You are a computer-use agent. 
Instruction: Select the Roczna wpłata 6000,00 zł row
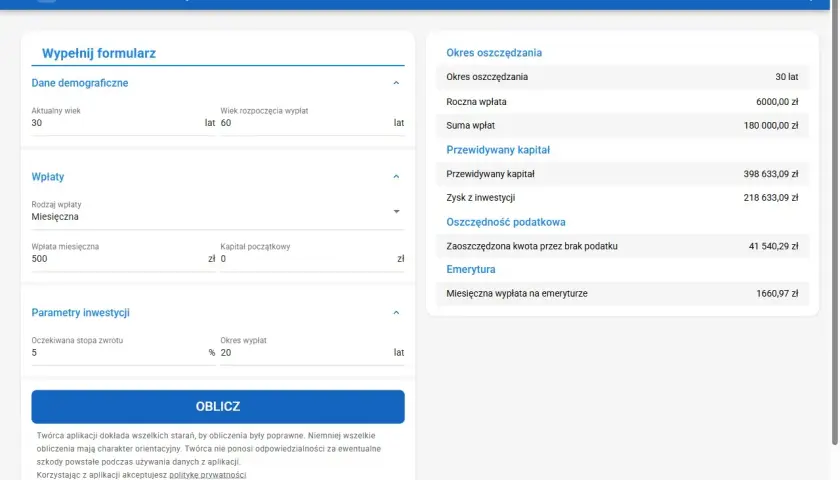(622, 101)
